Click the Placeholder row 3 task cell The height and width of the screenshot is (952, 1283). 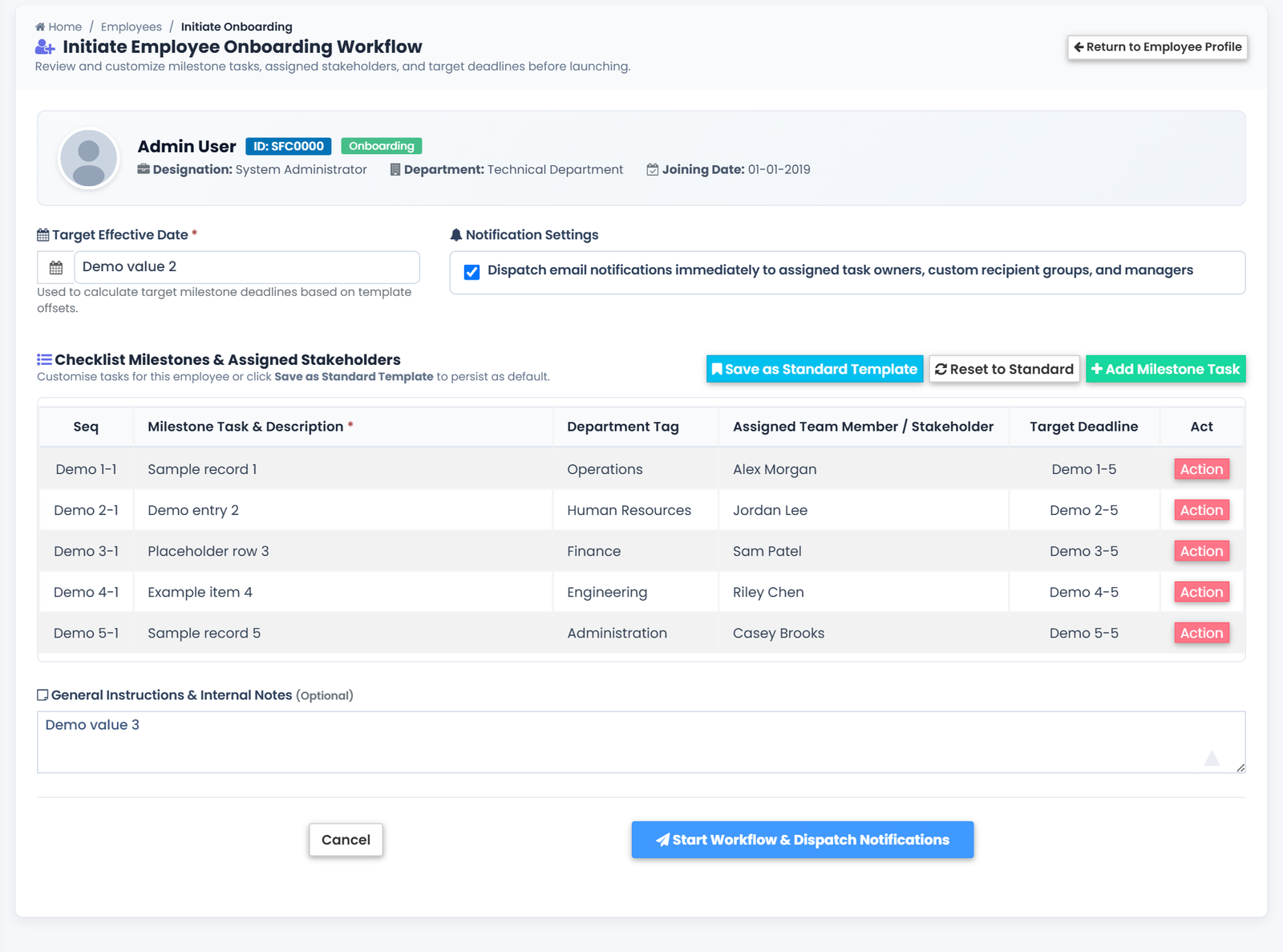(343, 551)
